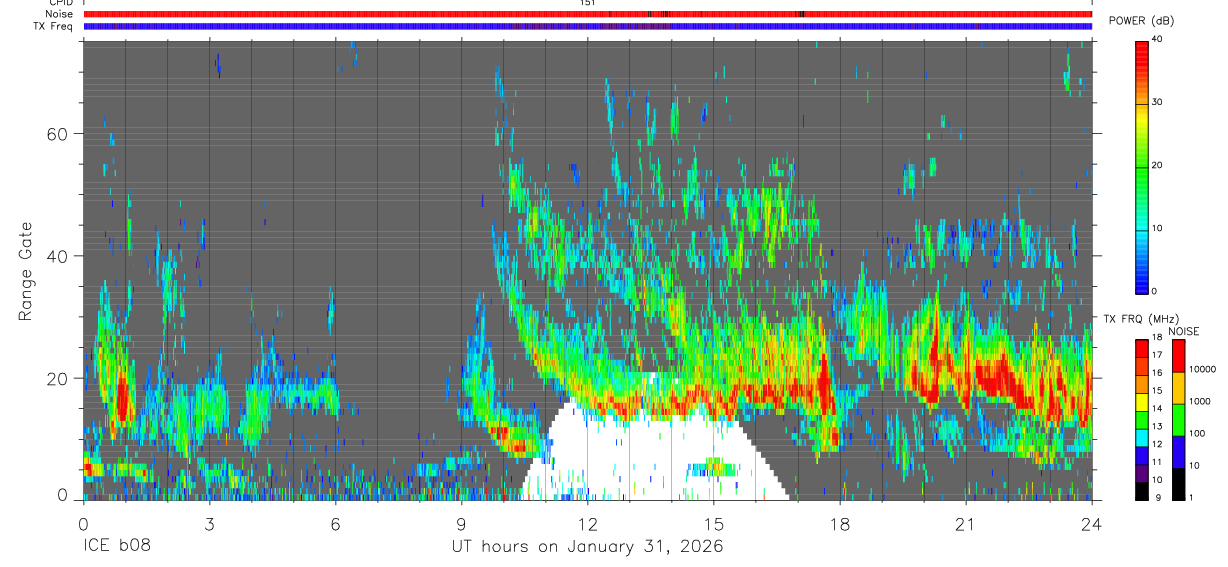Click the 40 tick on the POWER colorbar
Viewport: 1228px width, 567px height.
click(x=1158, y=40)
